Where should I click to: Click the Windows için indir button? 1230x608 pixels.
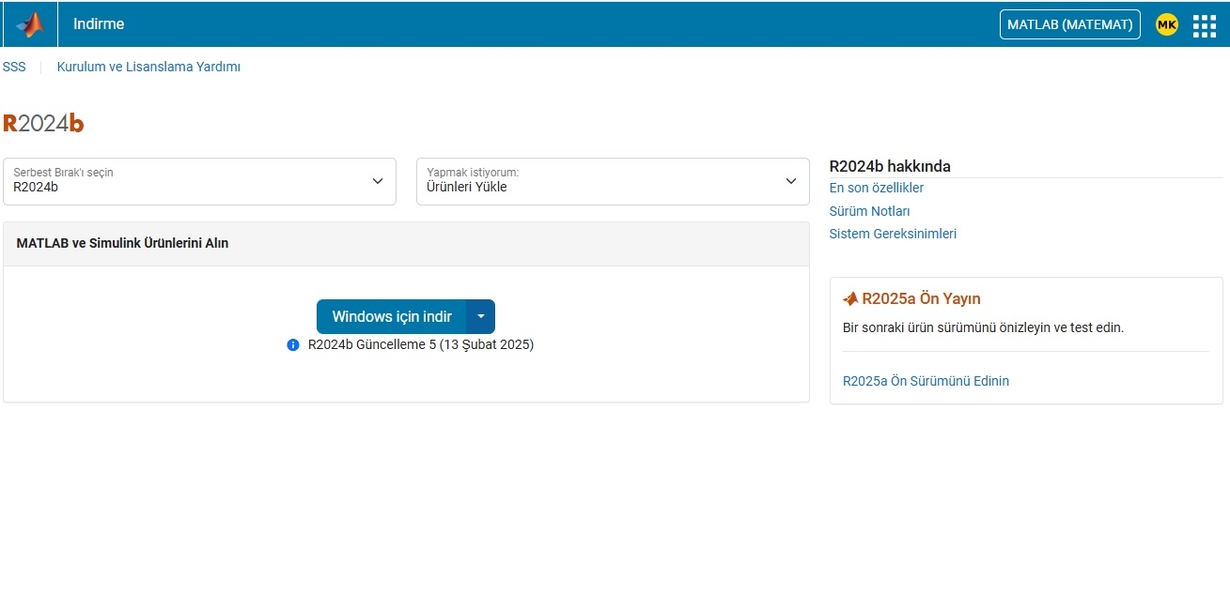coord(392,317)
